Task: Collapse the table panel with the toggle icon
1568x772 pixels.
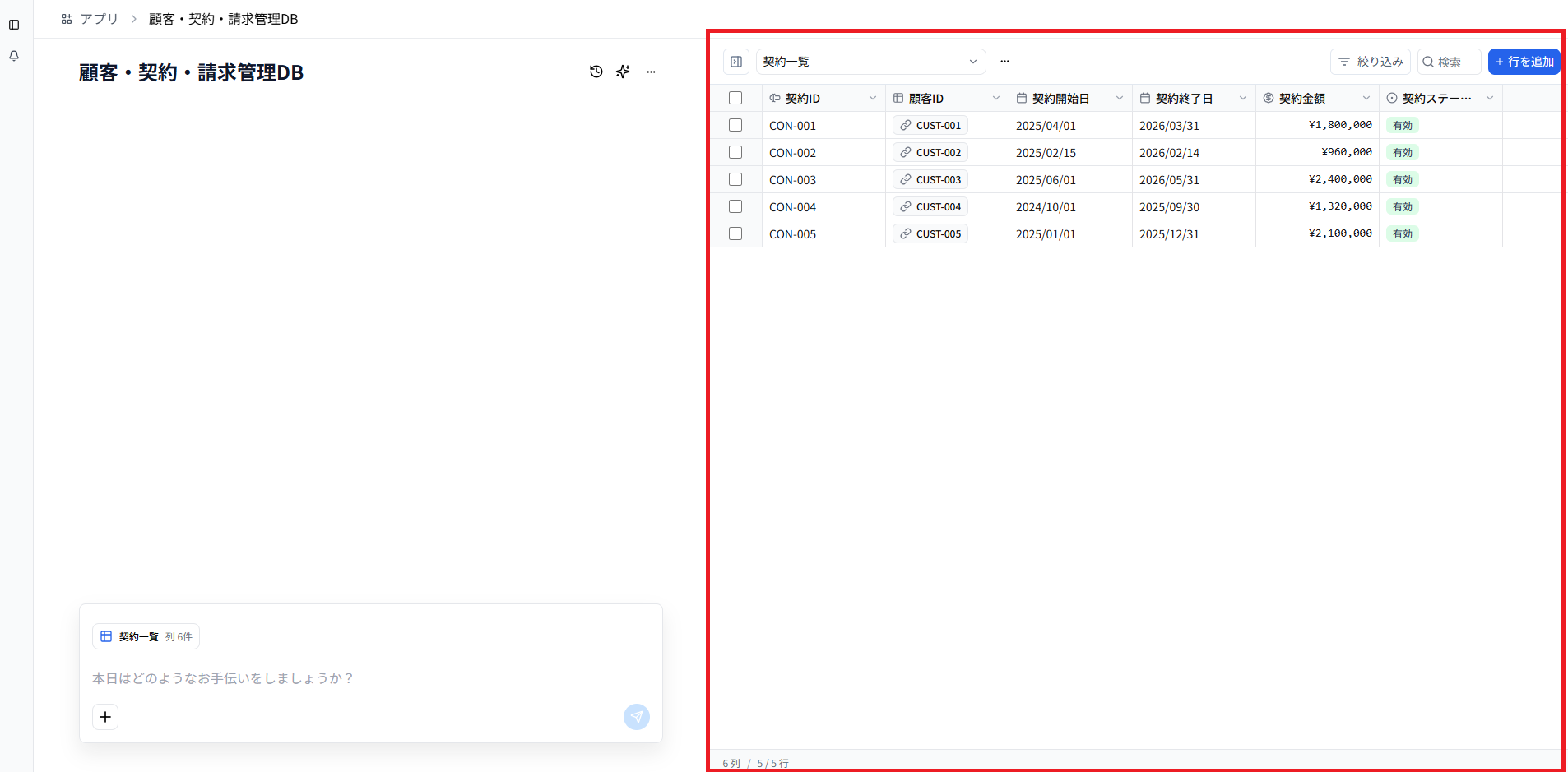Action: pos(736,62)
